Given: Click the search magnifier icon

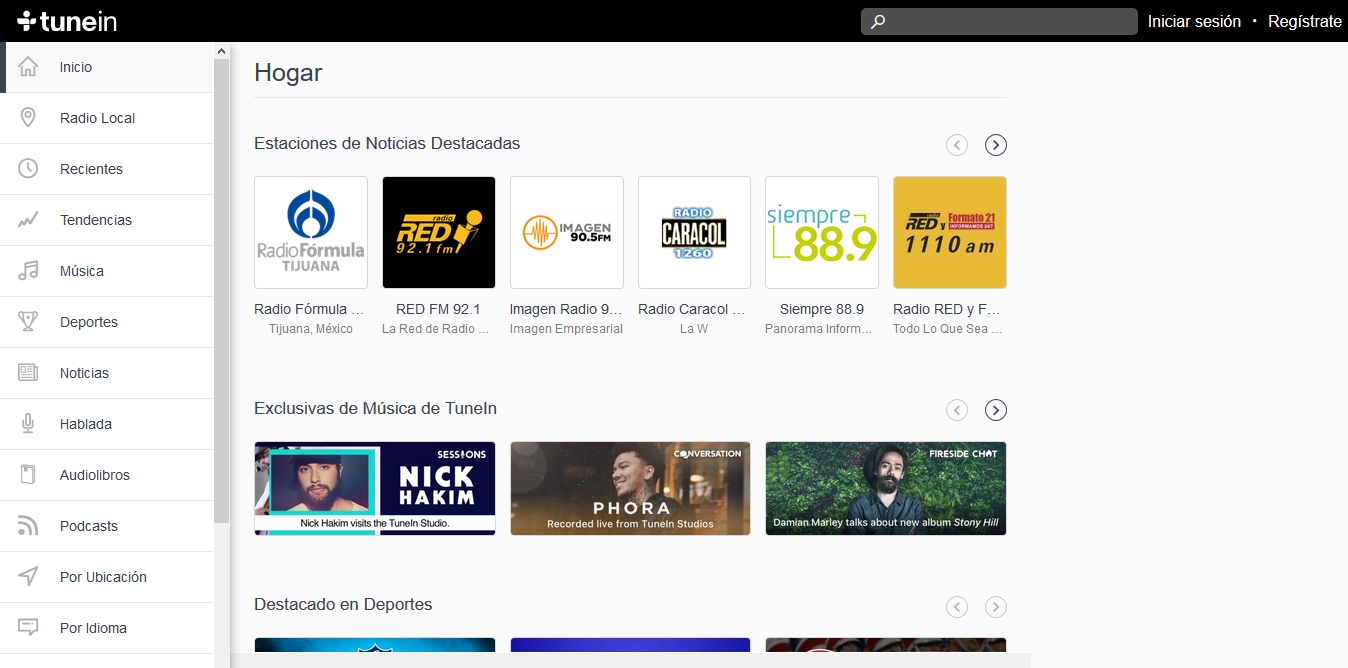Looking at the screenshot, I should (x=878, y=21).
